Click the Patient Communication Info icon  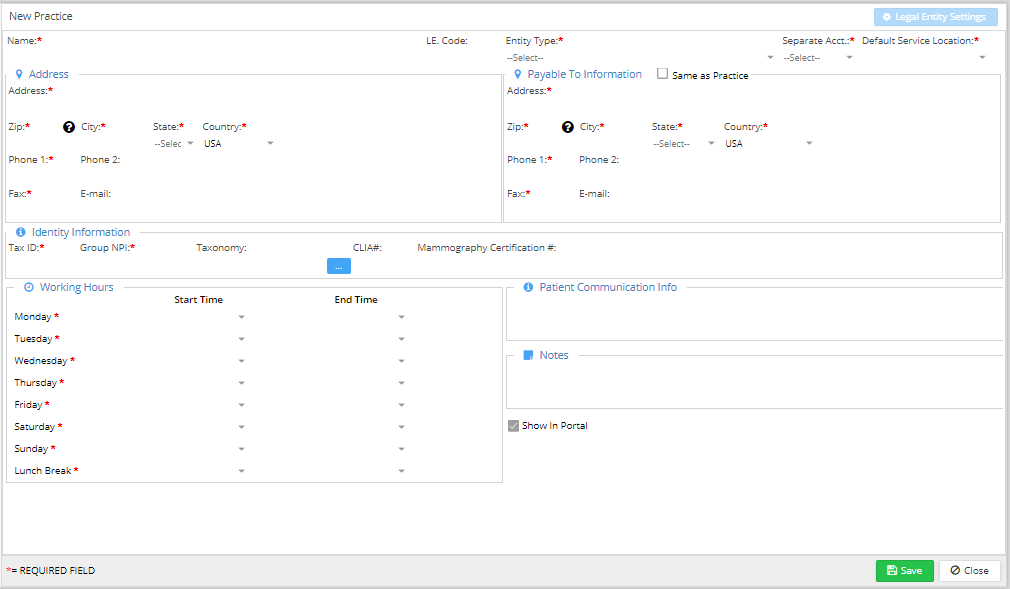click(528, 287)
